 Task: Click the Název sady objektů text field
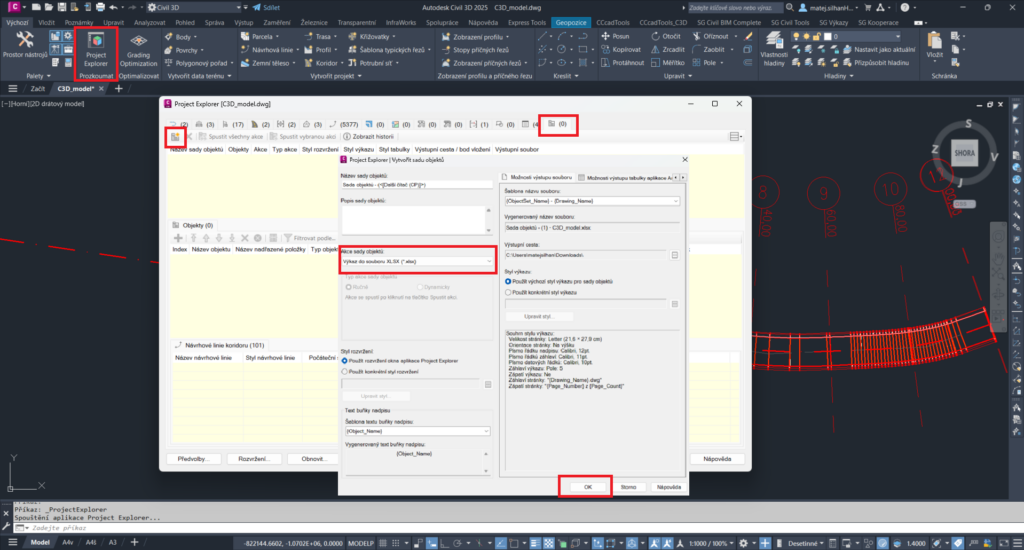click(x=416, y=184)
